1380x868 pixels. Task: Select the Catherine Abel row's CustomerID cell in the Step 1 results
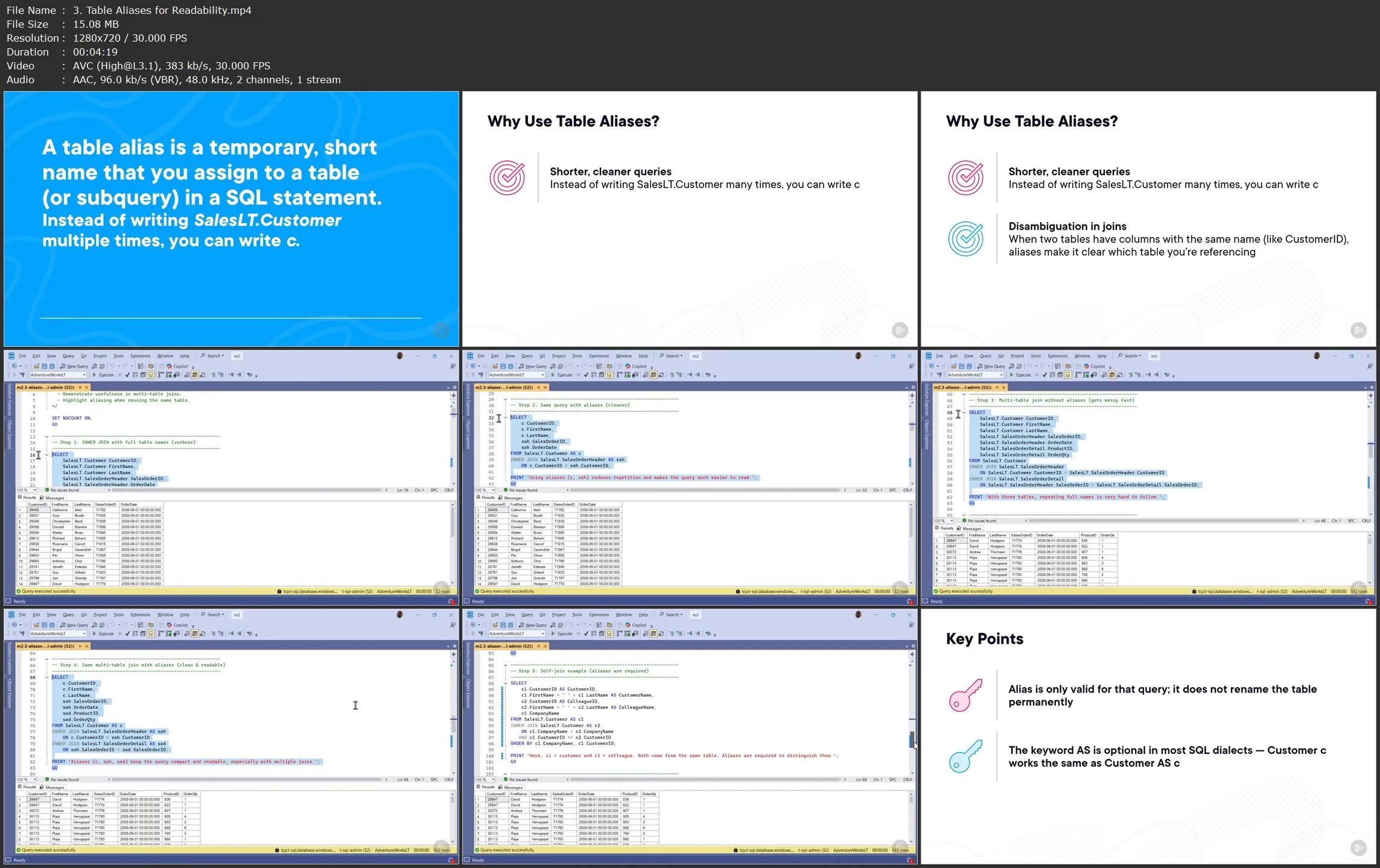(36, 510)
